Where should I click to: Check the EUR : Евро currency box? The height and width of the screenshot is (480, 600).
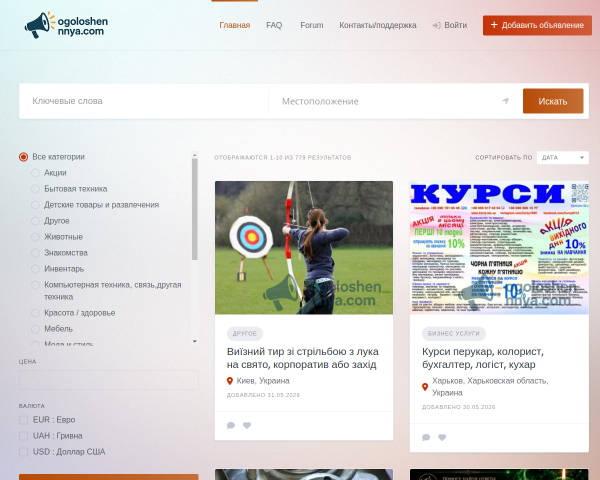point(23,420)
